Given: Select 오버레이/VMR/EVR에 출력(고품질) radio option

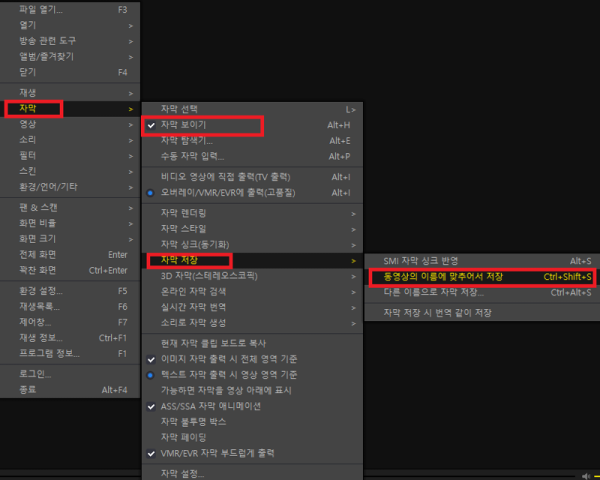Looking at the screenshot, I should 252,193.
